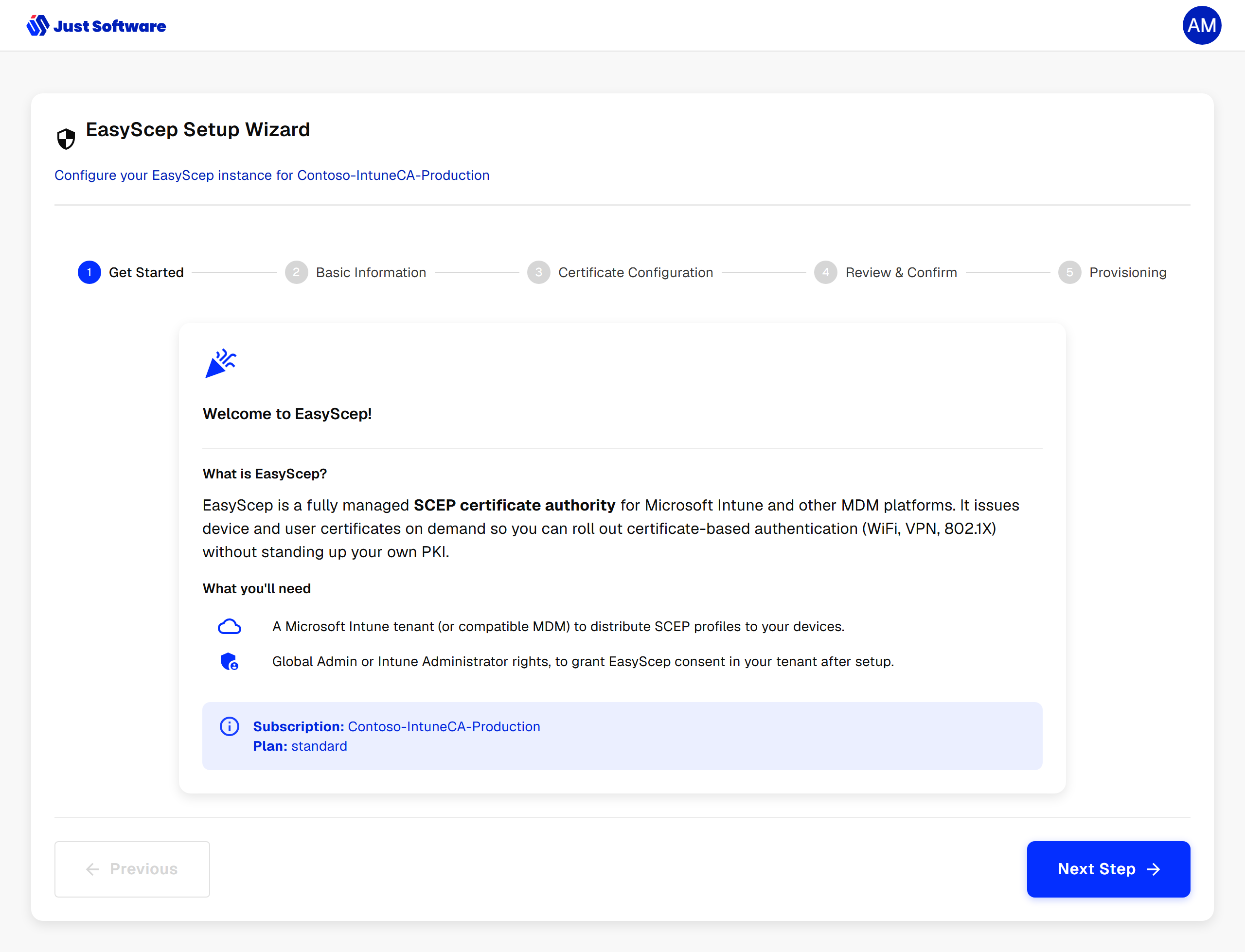Select step 2 circle for Basic Information

(296, 273)
